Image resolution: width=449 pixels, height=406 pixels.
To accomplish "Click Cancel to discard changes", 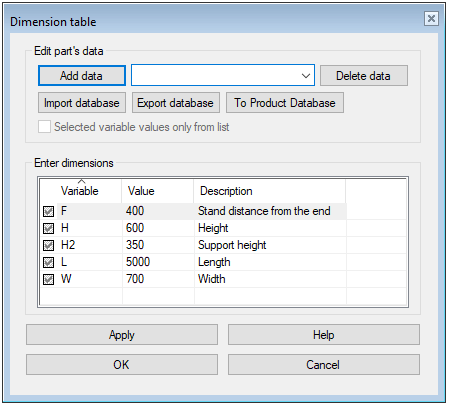I will [324, 364].
